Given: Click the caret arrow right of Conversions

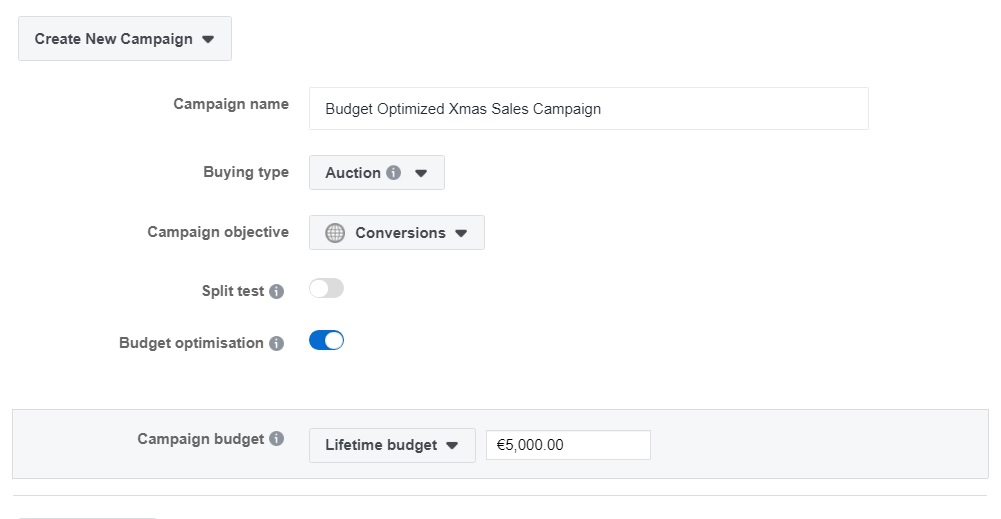Looking at the screenshot, I should [x=461, y=233].
